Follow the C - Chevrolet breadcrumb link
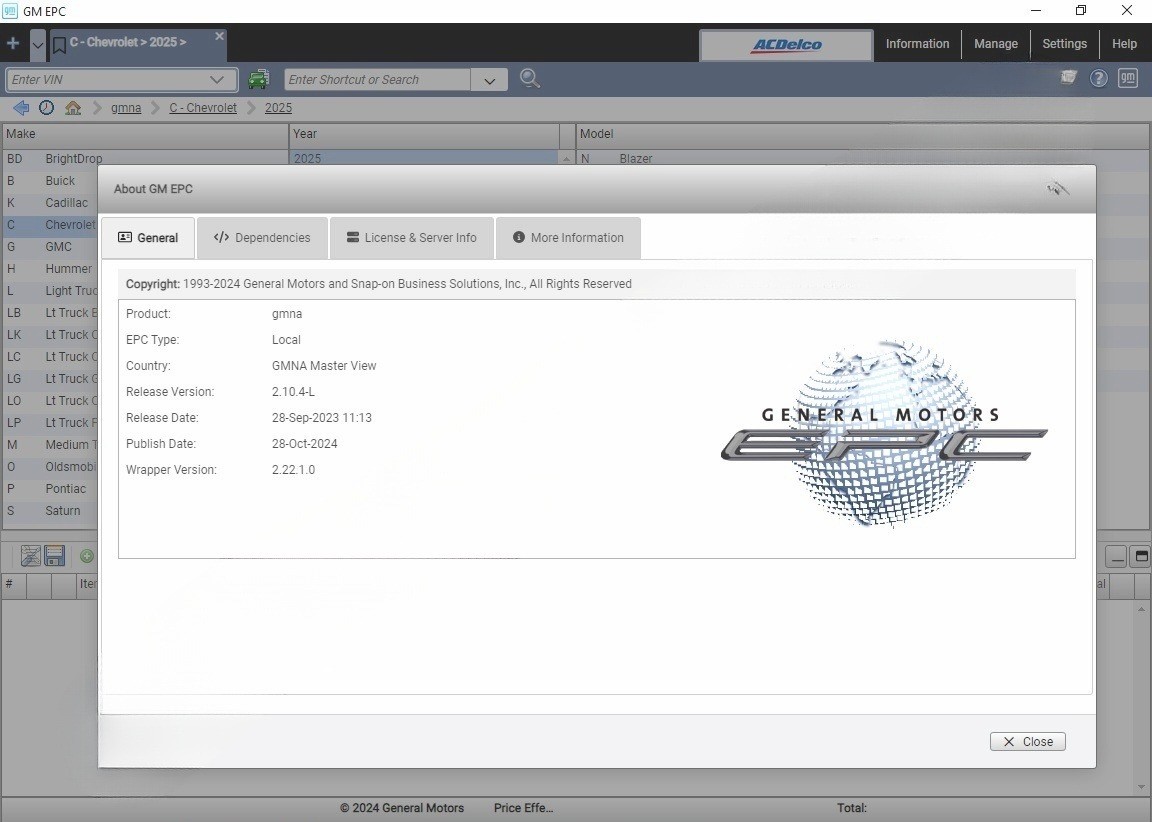The height and width of the screenshot is (822, 1152). [x=203, y=108]
